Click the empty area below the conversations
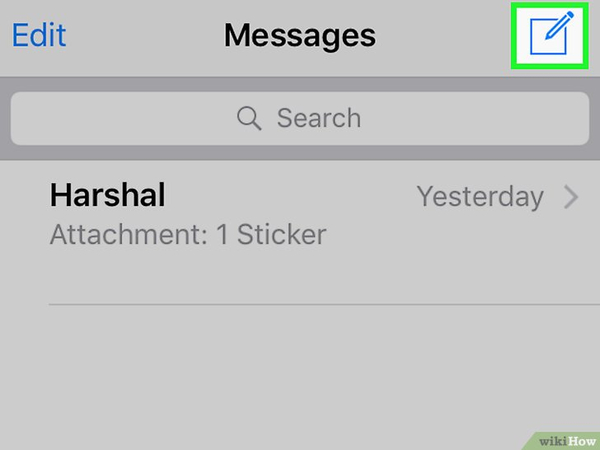The height and width of the screenshot is (450, 600). point(300,371)
